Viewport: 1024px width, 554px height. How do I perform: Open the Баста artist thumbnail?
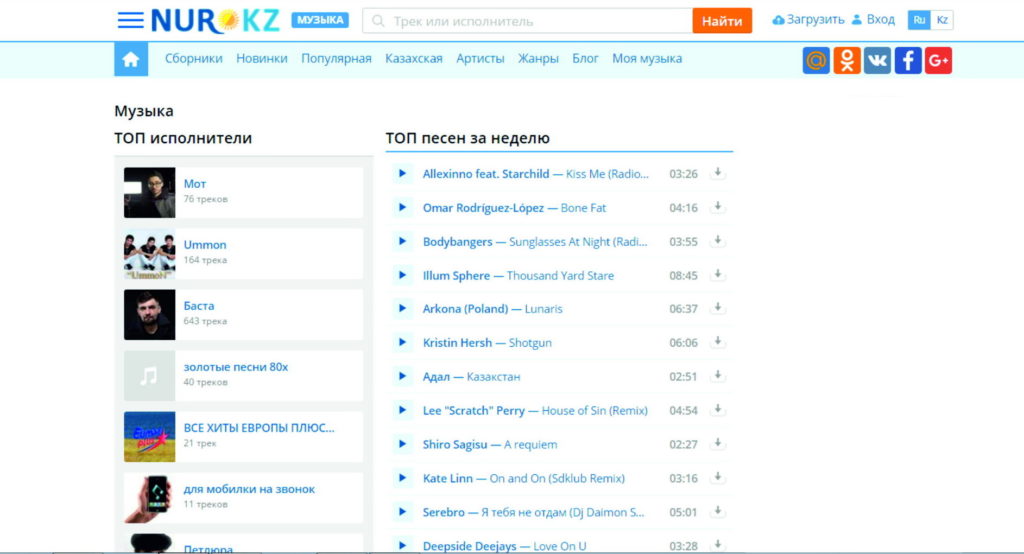pyautogui.click(x=150, y=315)
